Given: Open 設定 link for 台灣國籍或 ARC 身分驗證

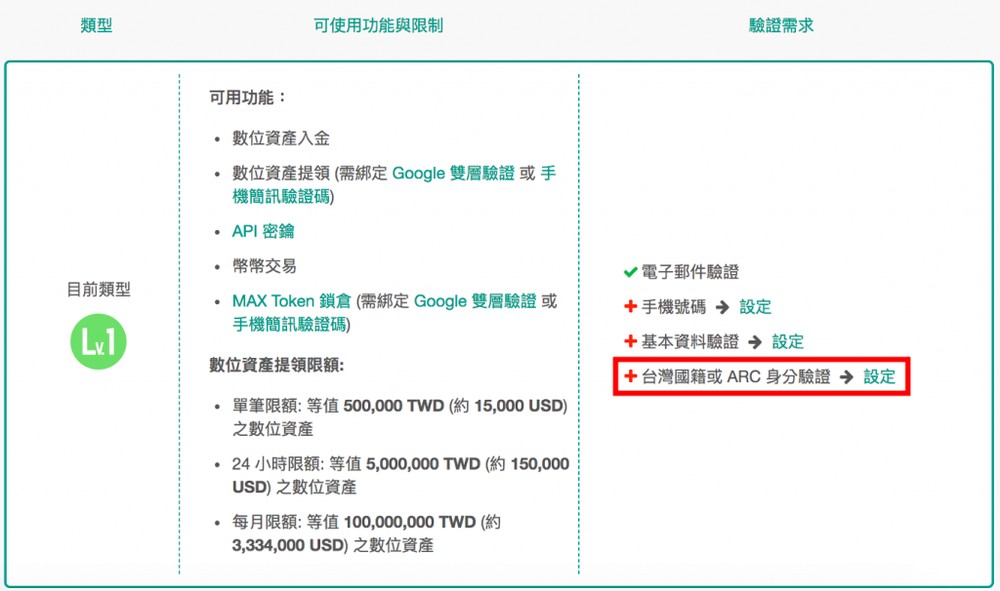Looking at the screenshot, I should click(x=879, y=376).
